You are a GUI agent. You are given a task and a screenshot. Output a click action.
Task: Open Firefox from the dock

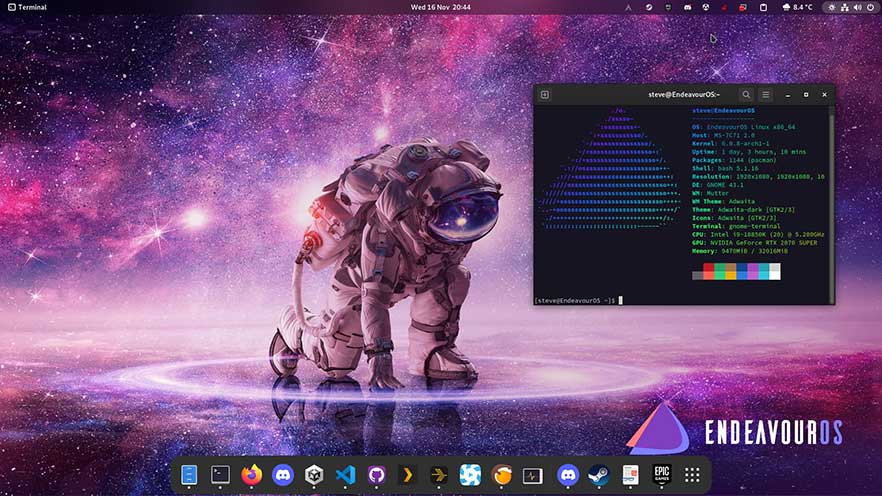click(252, 475)
